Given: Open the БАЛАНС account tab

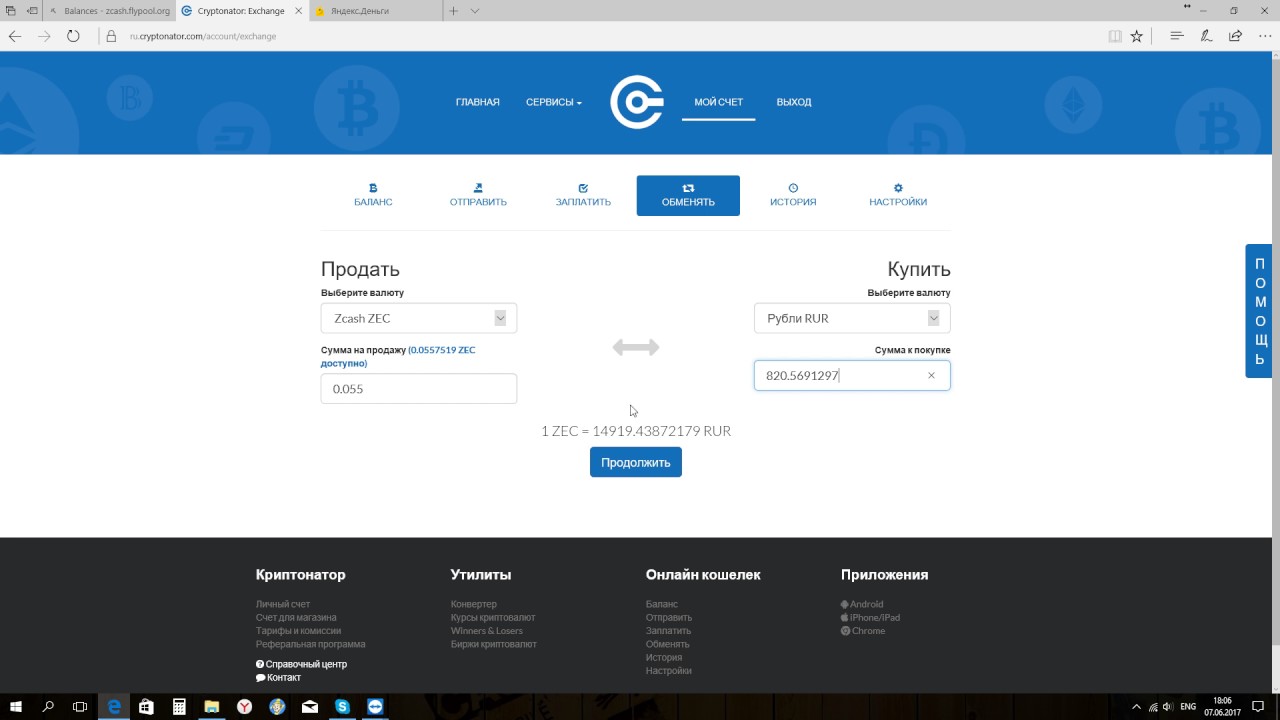Looking at the screenshot, I should (373, 195).
